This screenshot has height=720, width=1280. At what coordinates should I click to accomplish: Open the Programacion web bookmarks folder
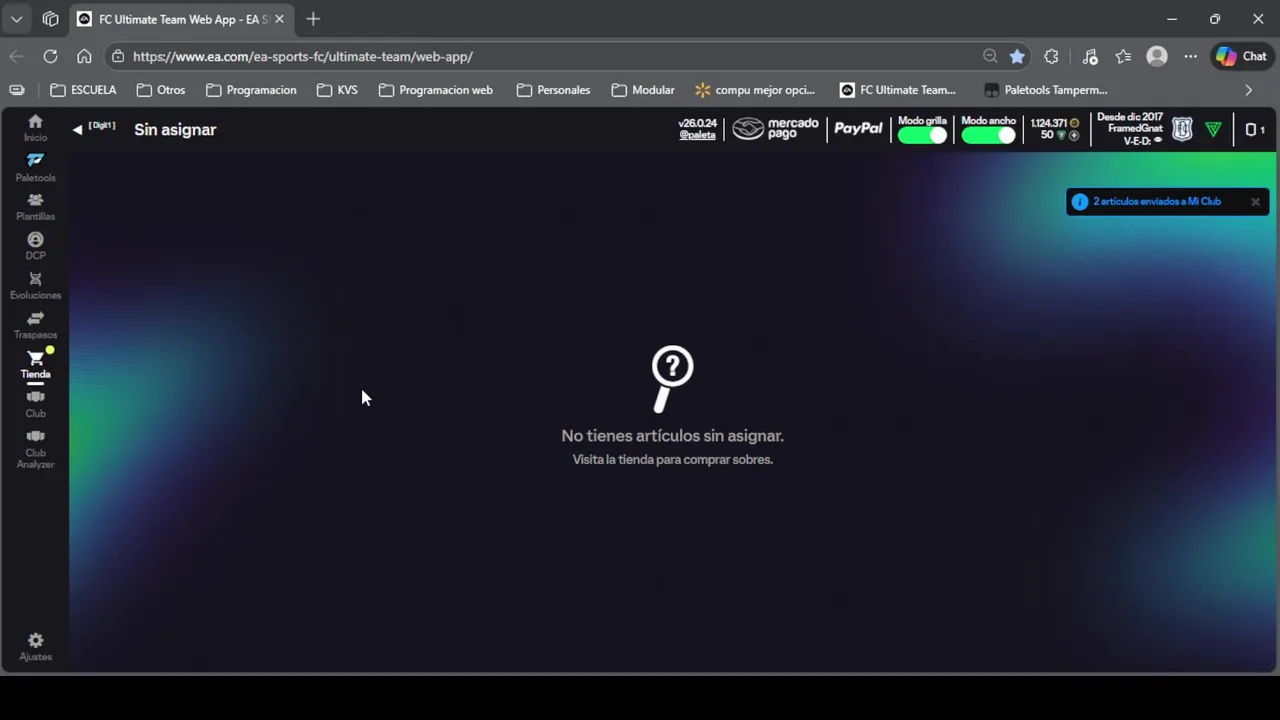click(436, 90)
